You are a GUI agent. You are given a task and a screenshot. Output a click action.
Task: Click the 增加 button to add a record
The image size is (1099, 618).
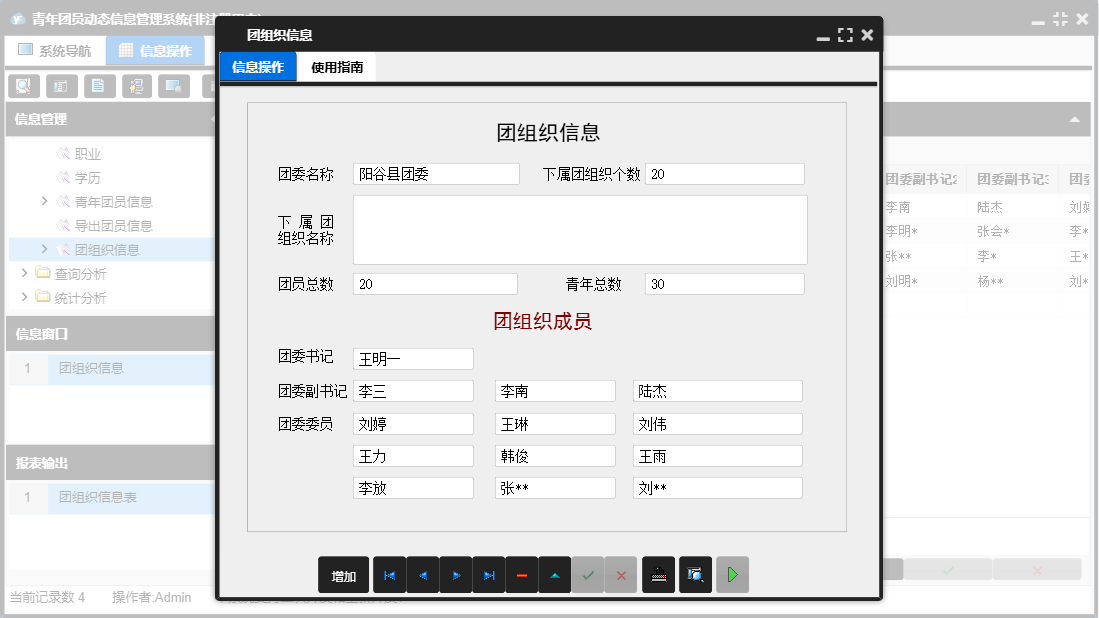click(x=343, y=575)
